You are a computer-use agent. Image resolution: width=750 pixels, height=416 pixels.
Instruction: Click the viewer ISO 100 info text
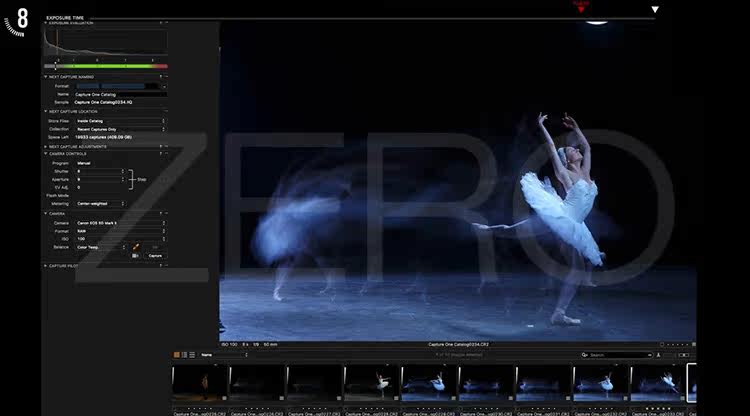click(229, 344)
